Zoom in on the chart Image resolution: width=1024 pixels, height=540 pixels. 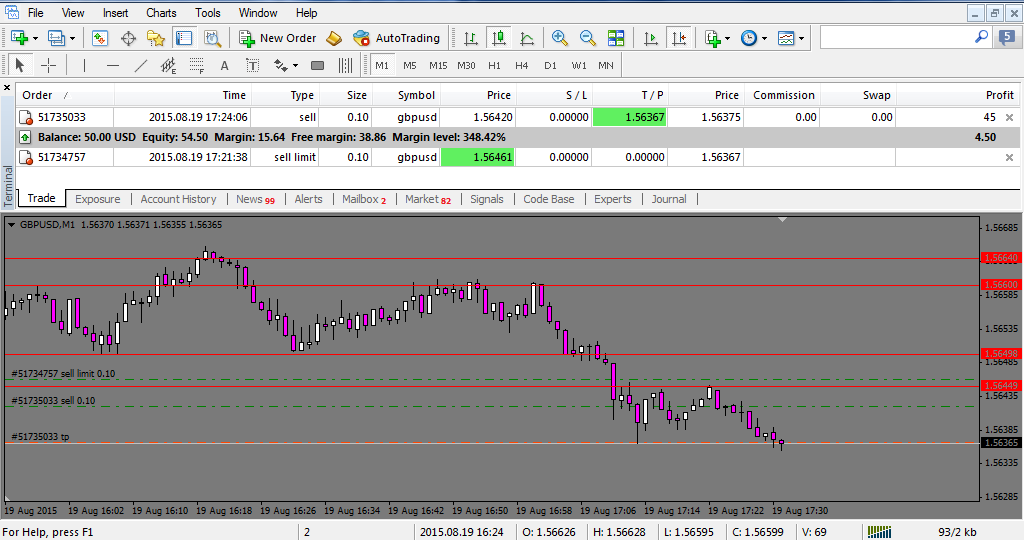(x=560, y=38)
